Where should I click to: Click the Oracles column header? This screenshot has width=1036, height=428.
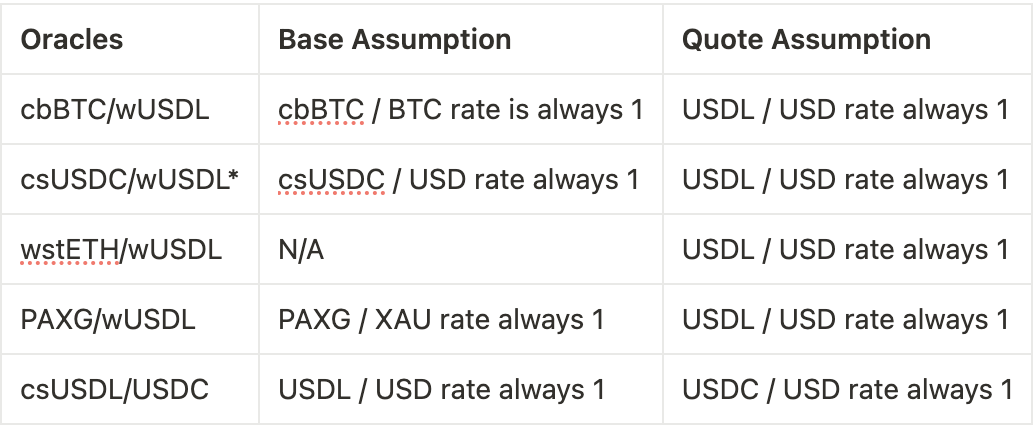[x=72, y=40]
